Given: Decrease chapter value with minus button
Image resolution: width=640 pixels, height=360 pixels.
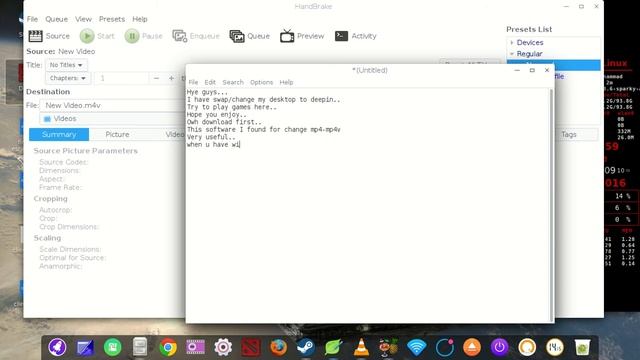Looking at the screenshot, I should 156,78.
